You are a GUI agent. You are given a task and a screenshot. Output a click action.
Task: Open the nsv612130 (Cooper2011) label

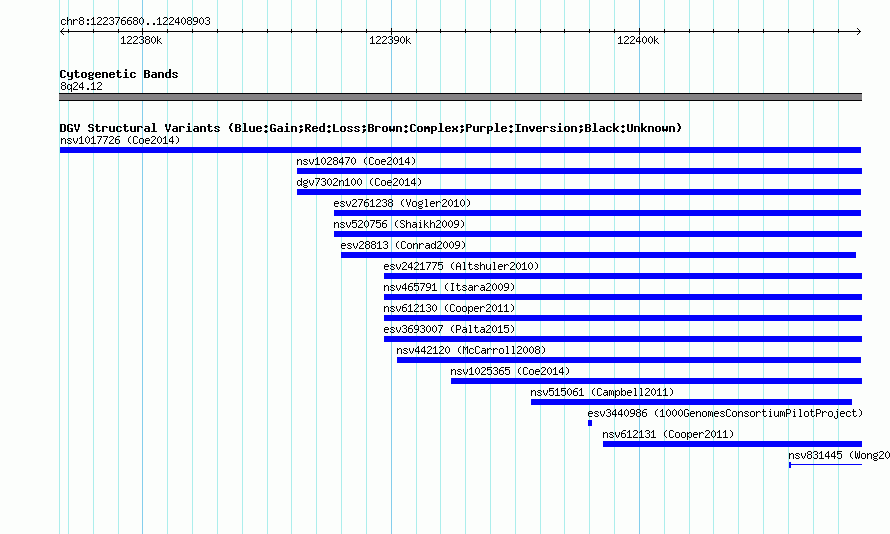click(x=449, y=308)
